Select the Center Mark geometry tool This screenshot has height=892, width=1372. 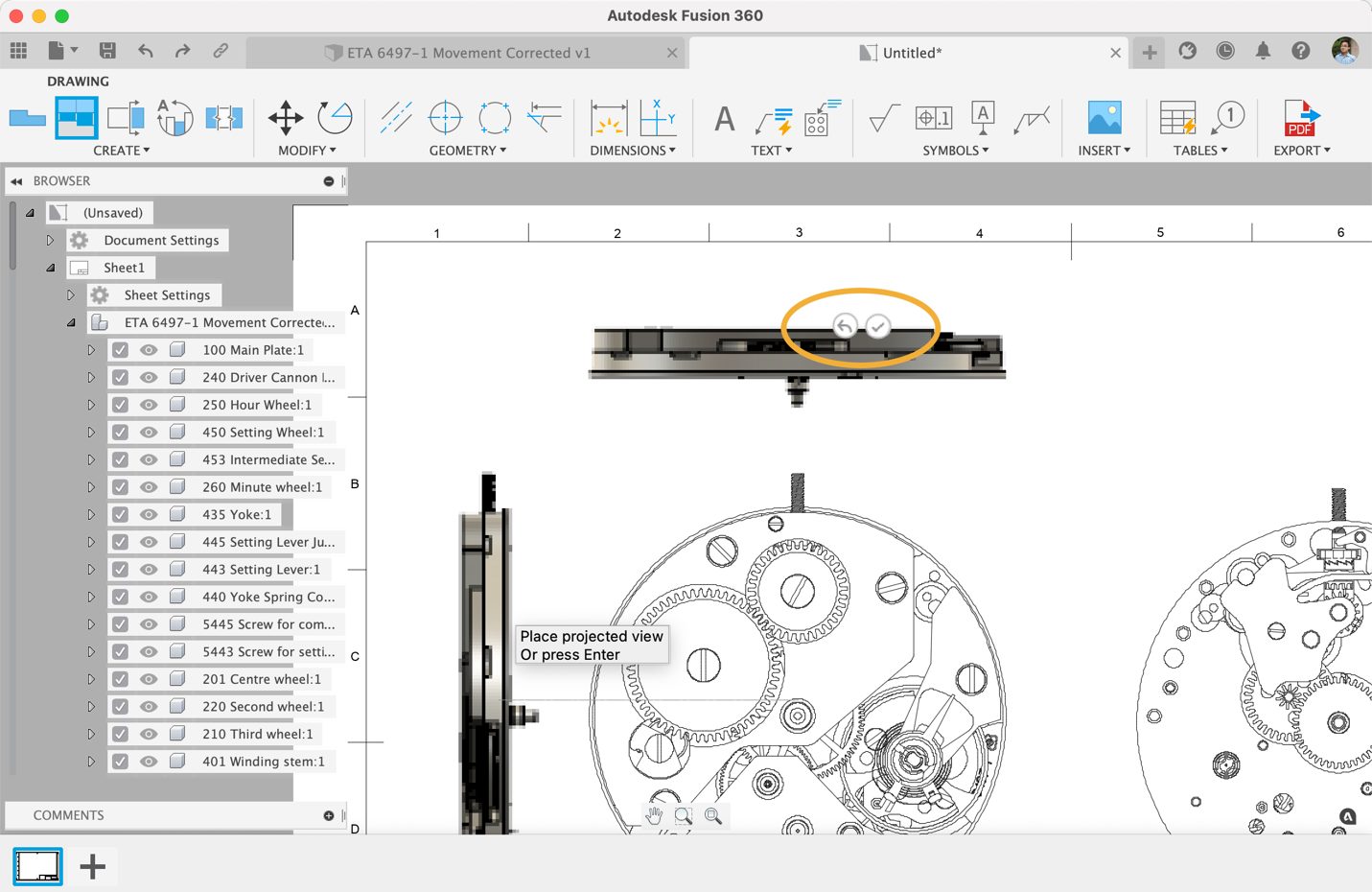coord(445,118)
